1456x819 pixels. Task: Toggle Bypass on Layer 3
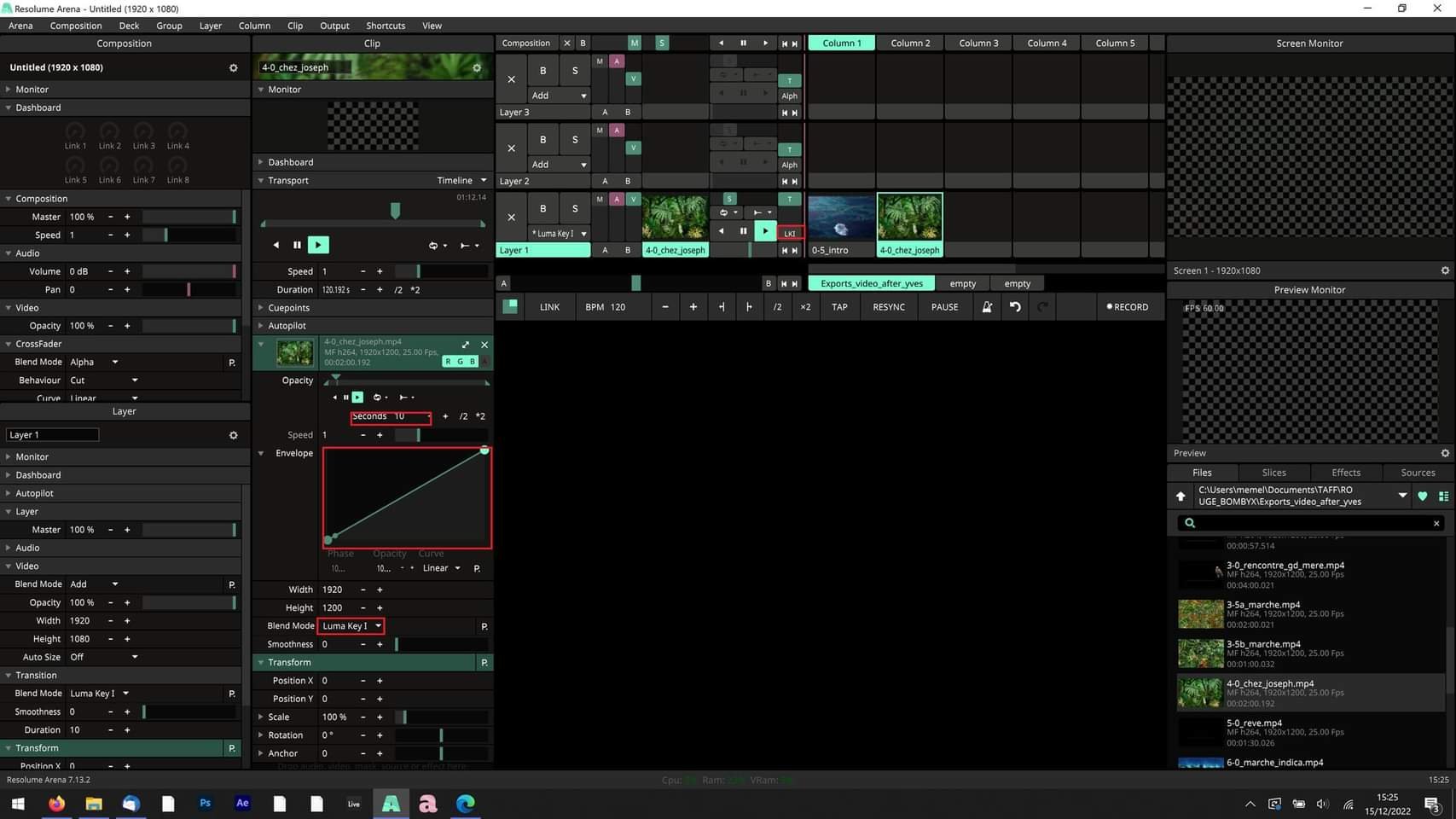pos(542,71)
